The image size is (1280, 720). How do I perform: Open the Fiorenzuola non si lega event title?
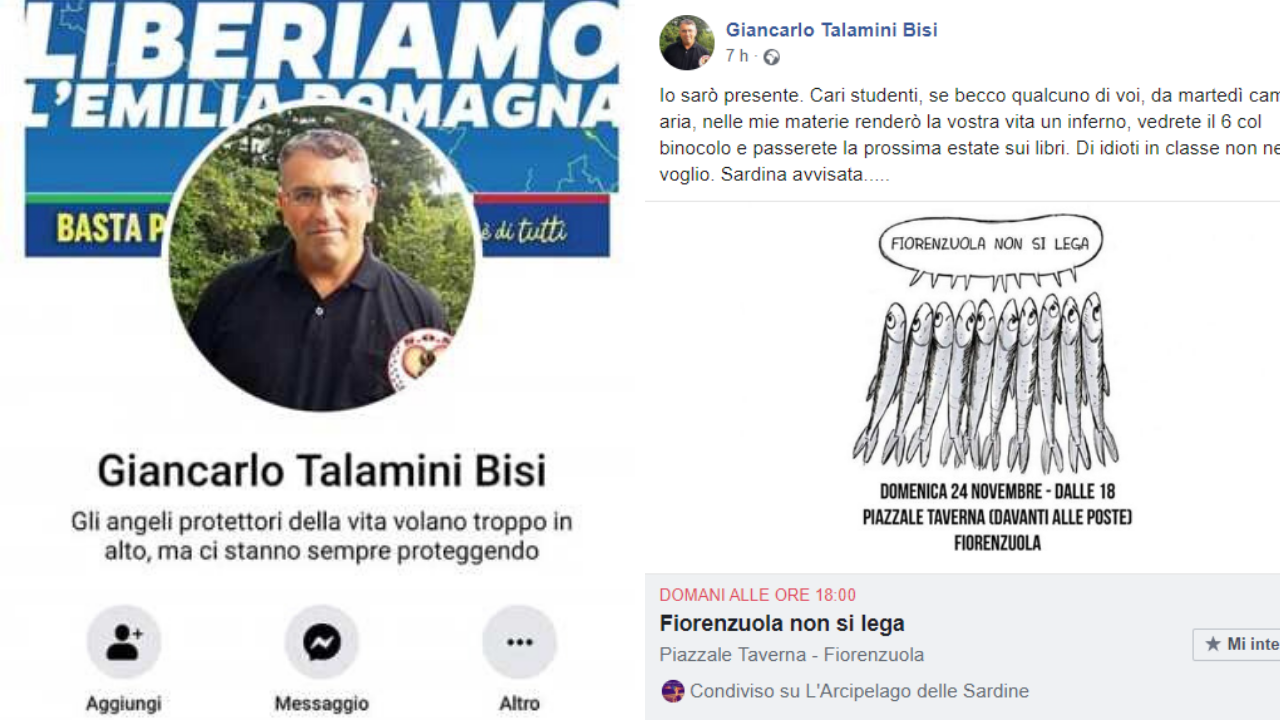(x=782, y=623)
